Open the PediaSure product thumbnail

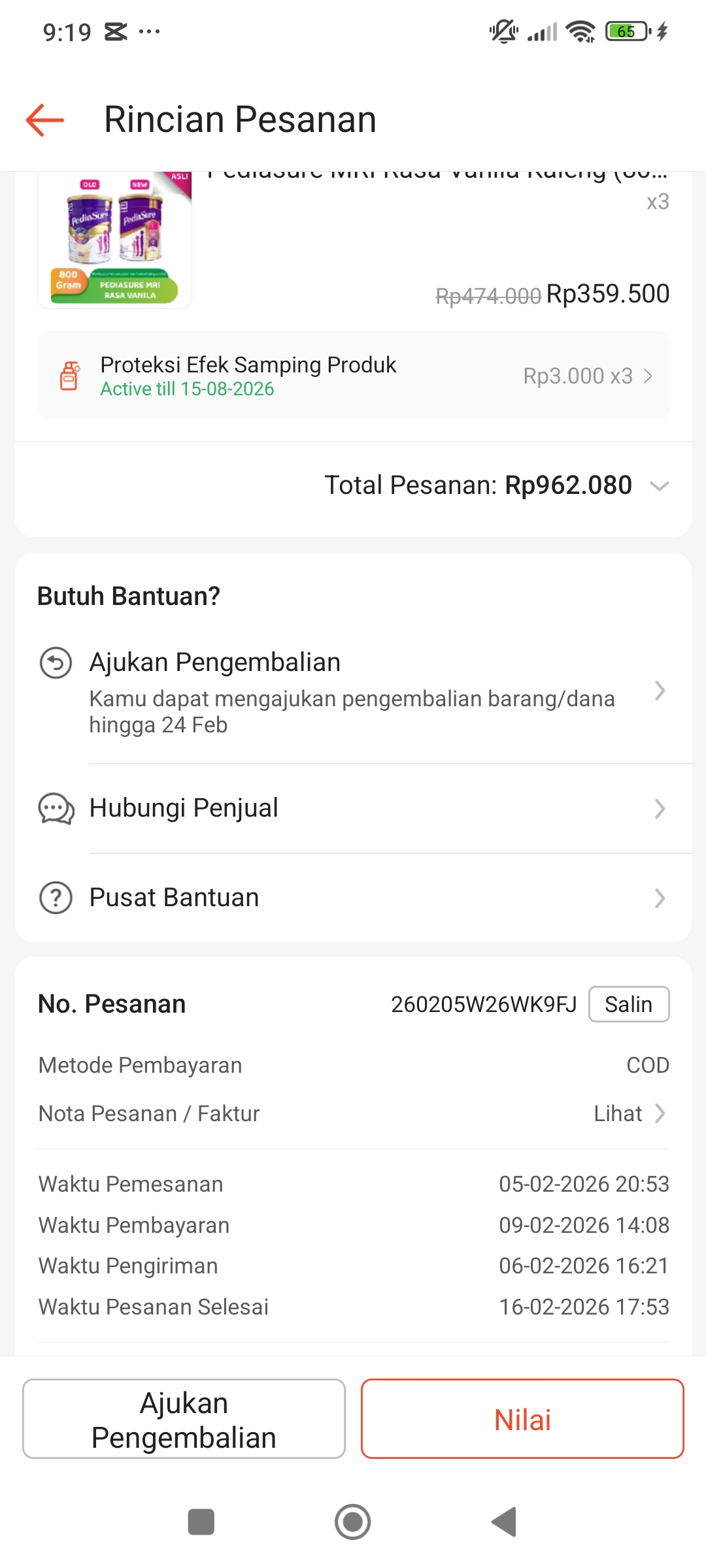[115, 239]
